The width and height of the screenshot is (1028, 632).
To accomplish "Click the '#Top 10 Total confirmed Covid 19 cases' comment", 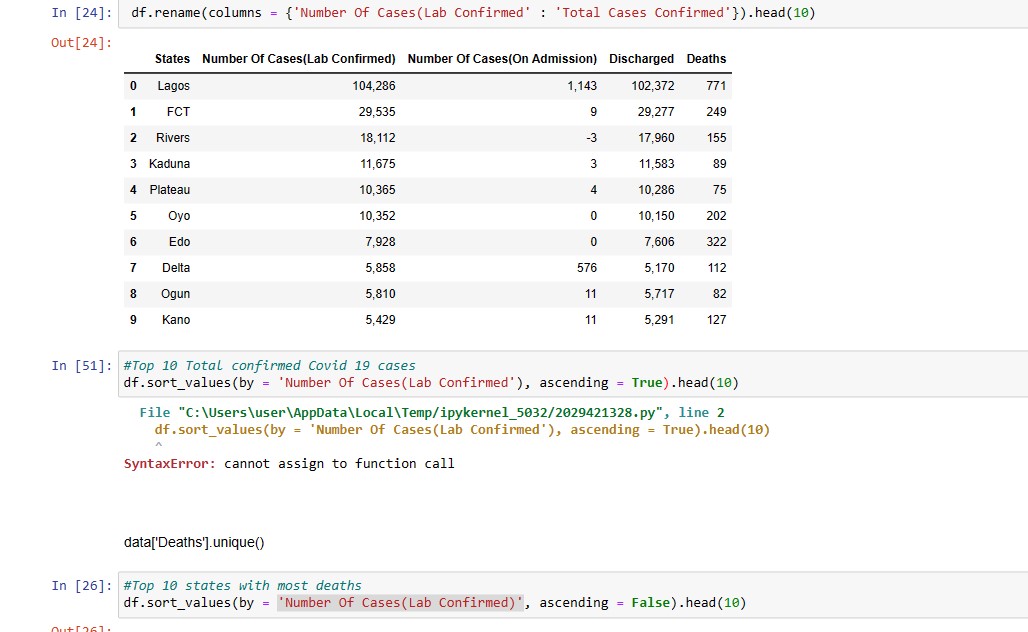I will (269, 366).
